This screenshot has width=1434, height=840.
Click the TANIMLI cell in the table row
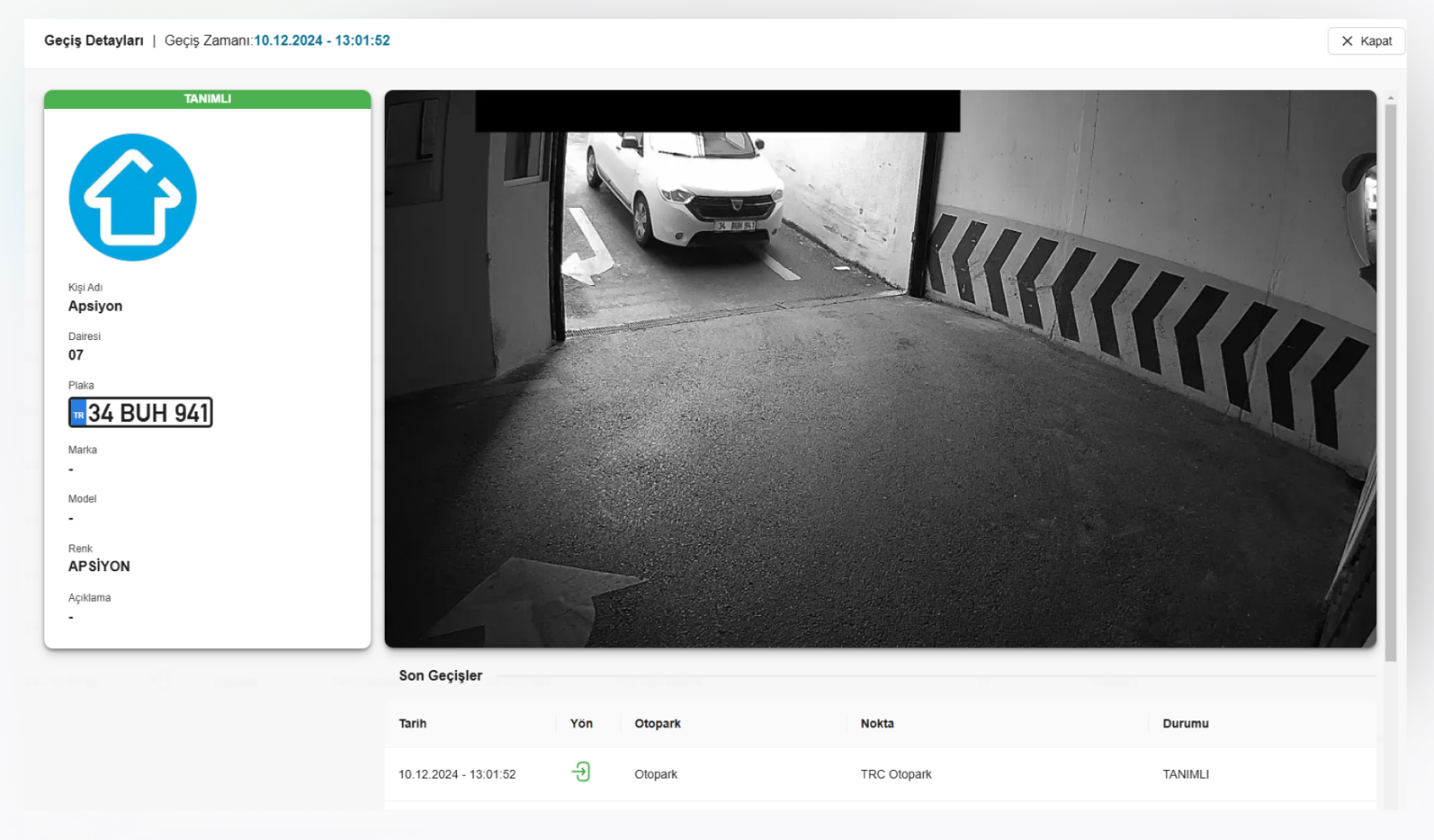pos(1186,774)
